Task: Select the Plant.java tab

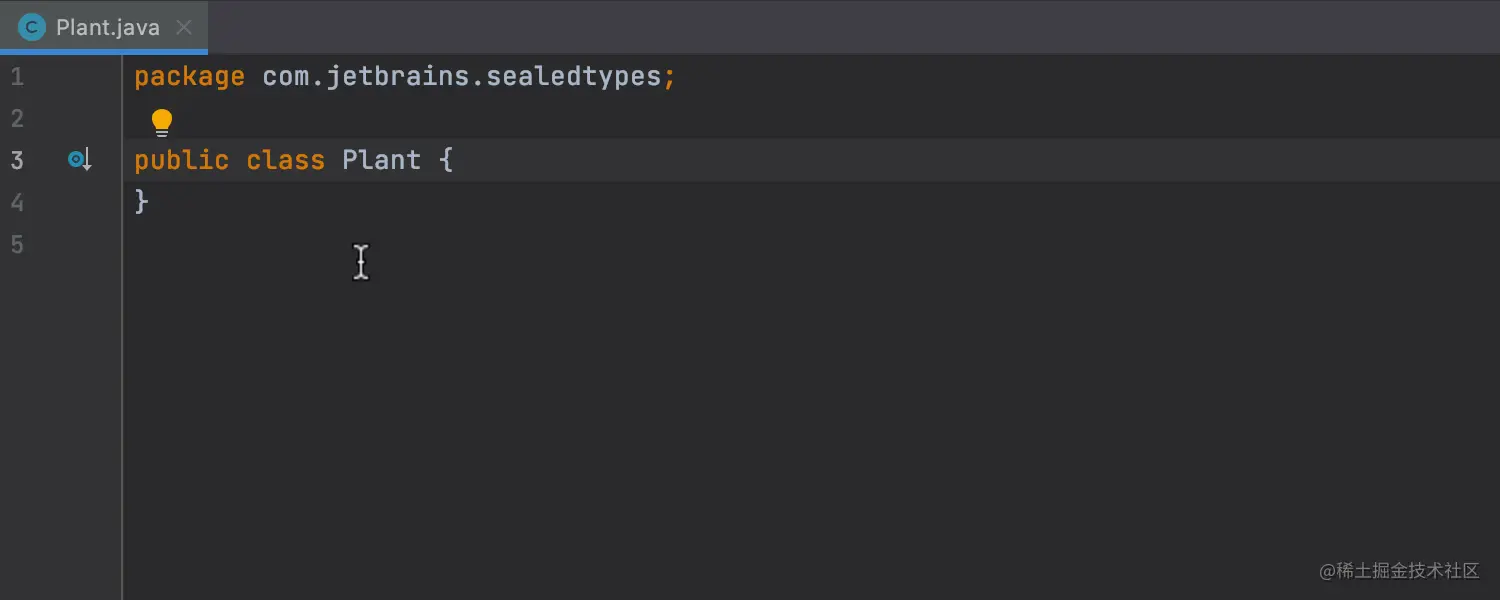Action: (x=107, y=27)
